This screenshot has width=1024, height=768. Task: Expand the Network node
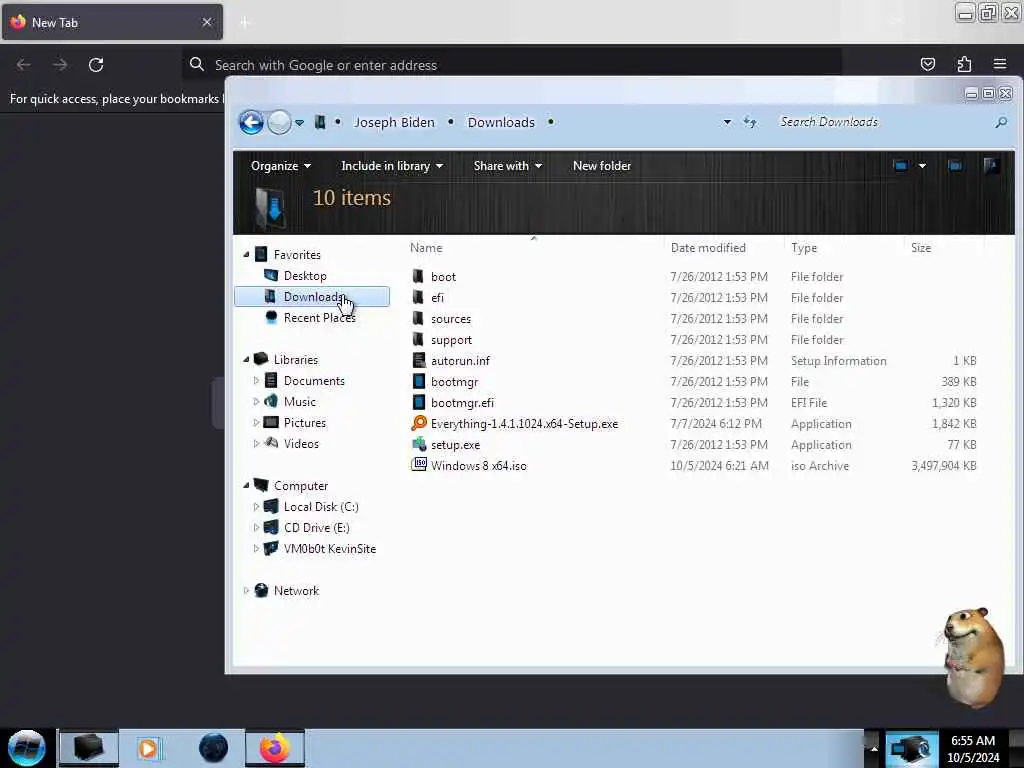pyautogui.click(x=246, y=590)
